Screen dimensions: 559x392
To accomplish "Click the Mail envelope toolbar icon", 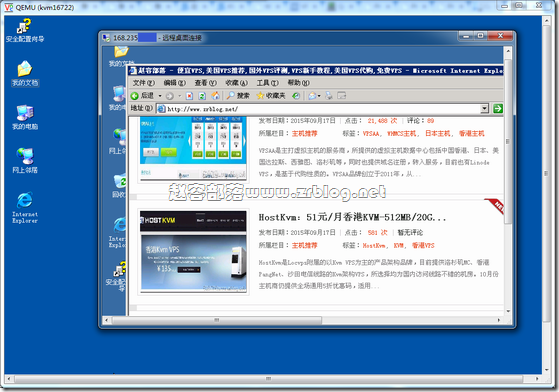I will (312, 96).
